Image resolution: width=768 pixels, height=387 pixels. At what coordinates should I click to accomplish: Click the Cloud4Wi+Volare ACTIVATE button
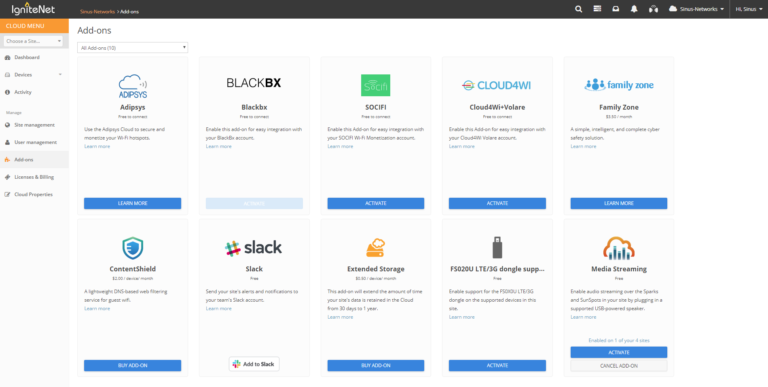tap(497, 203)
